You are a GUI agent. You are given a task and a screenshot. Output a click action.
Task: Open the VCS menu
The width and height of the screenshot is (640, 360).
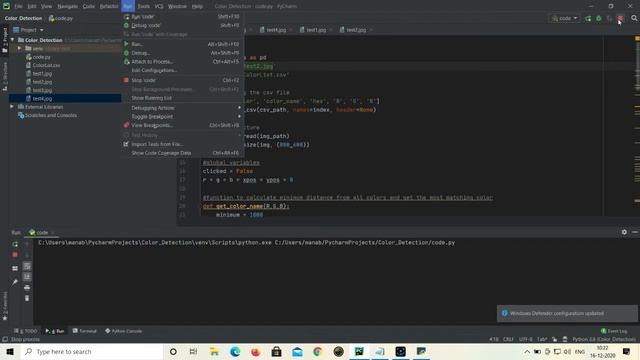click(159, 6)
